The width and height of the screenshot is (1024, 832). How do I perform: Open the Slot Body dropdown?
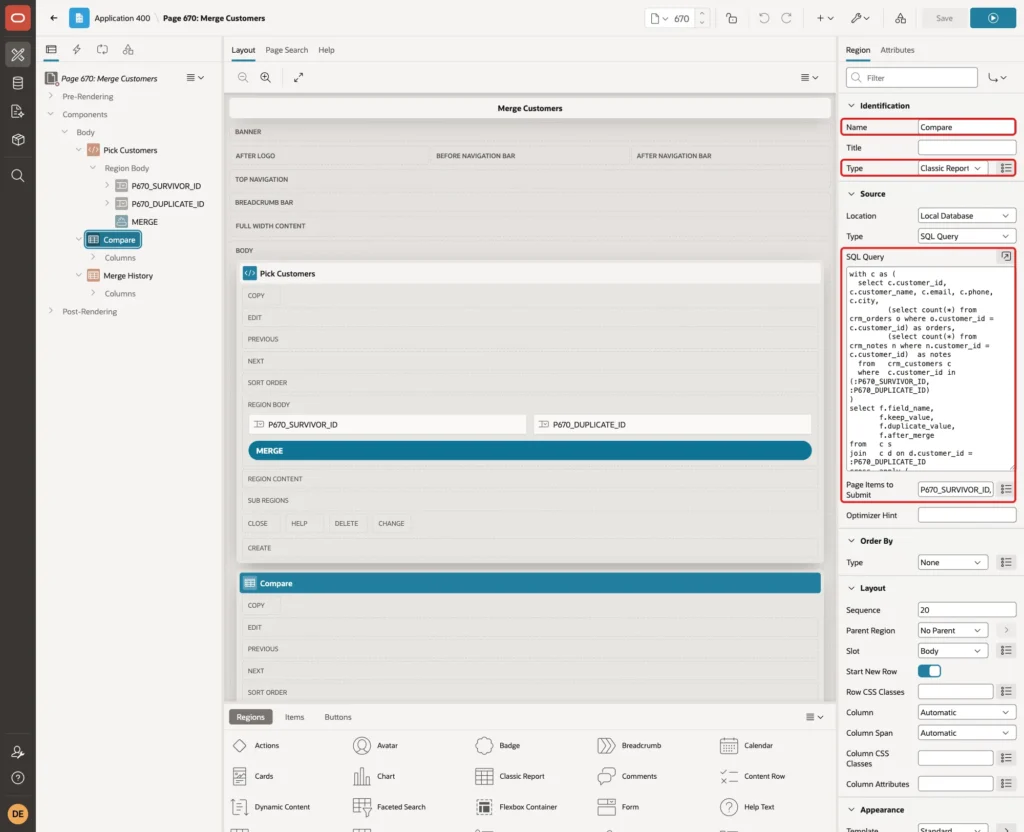click(x=952, y=651)
